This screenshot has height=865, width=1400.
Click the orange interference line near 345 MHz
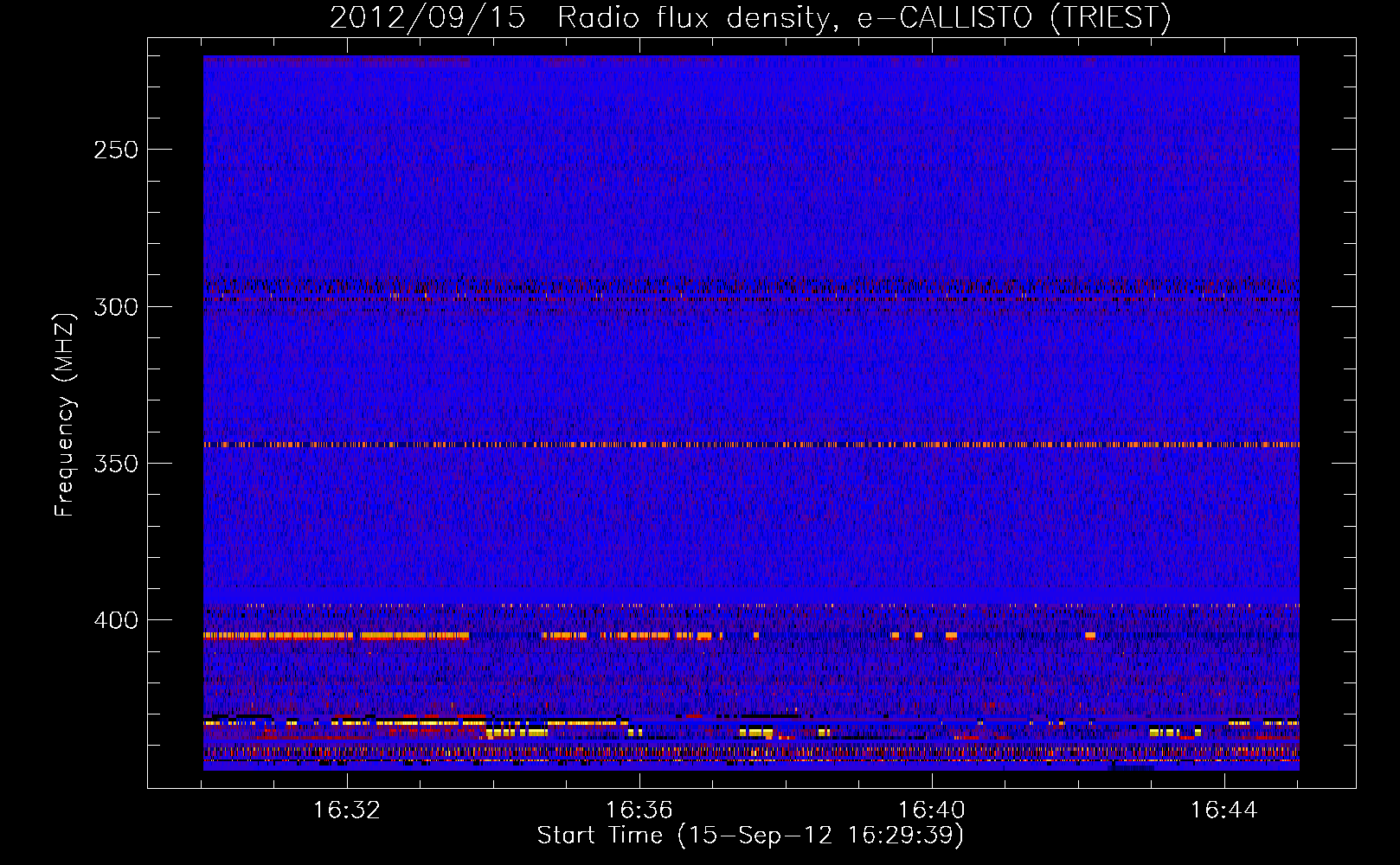pos(751,445)
